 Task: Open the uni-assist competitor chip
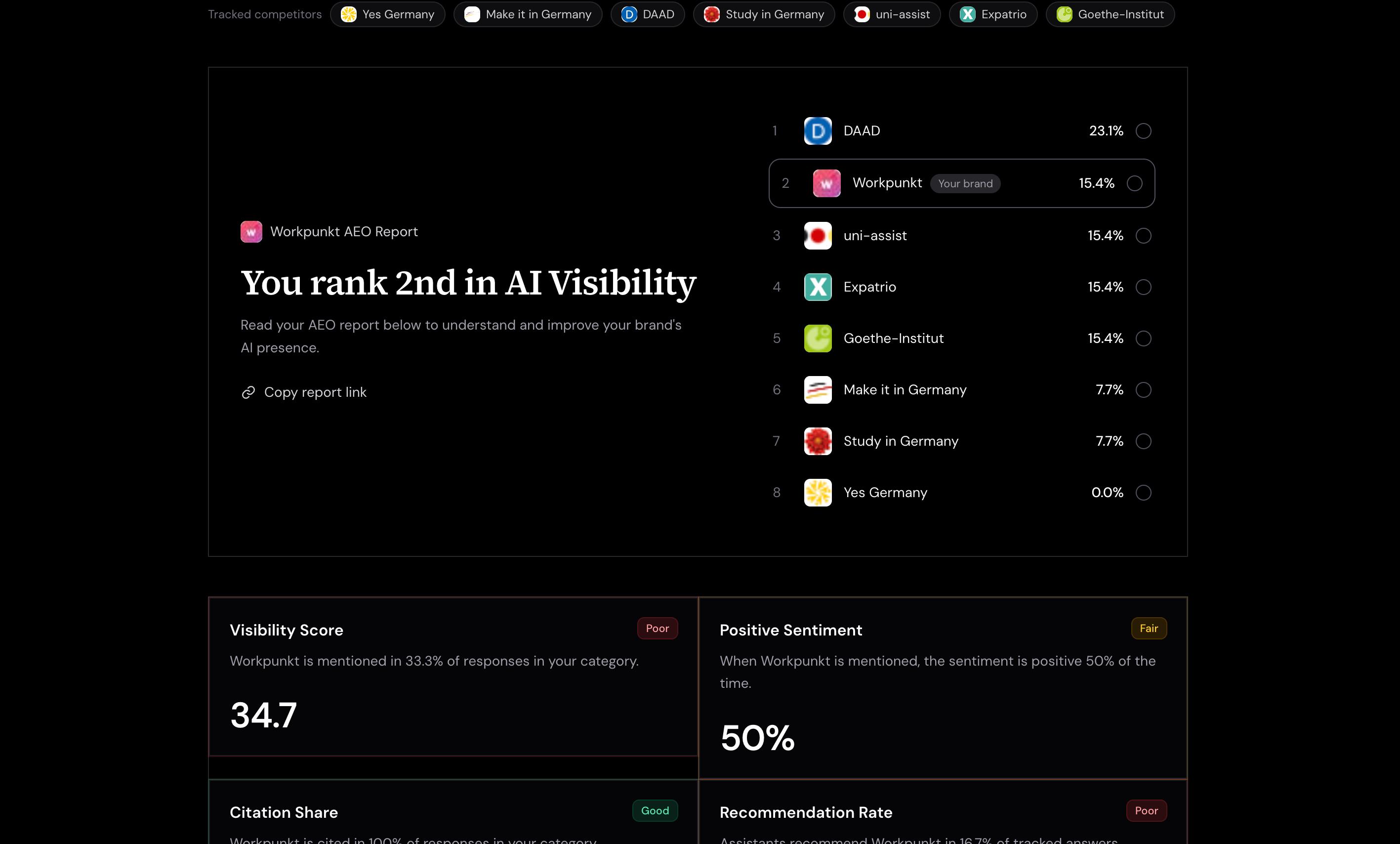click(892, 14)
